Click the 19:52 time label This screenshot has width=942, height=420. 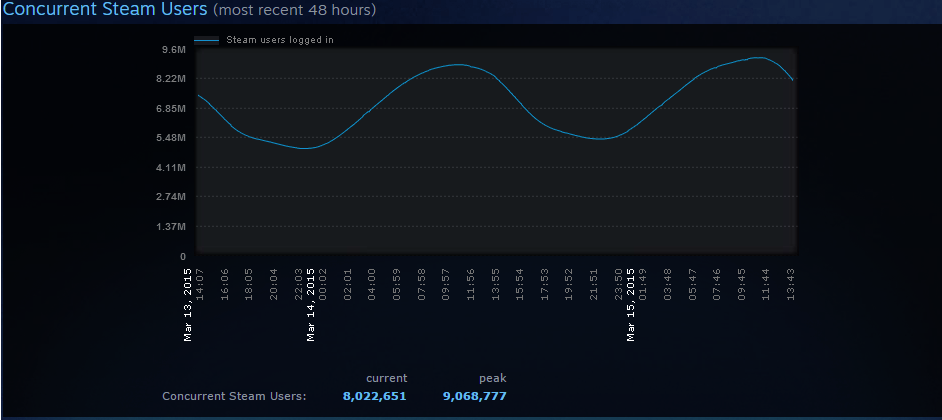coord(569,284)
